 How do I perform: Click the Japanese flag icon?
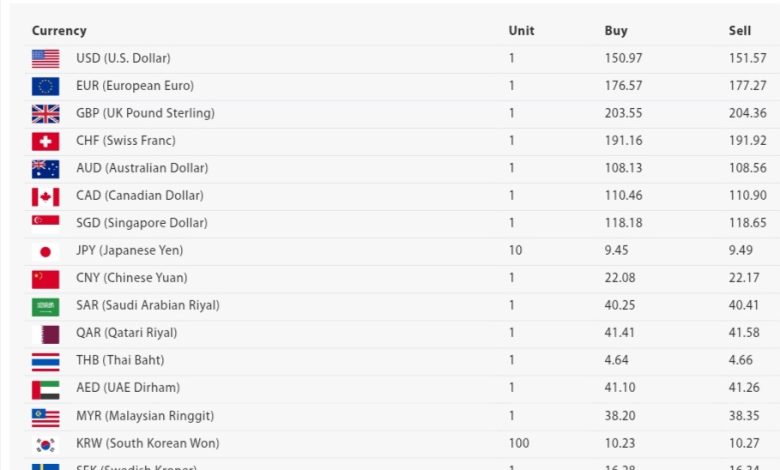pos(45,252)
